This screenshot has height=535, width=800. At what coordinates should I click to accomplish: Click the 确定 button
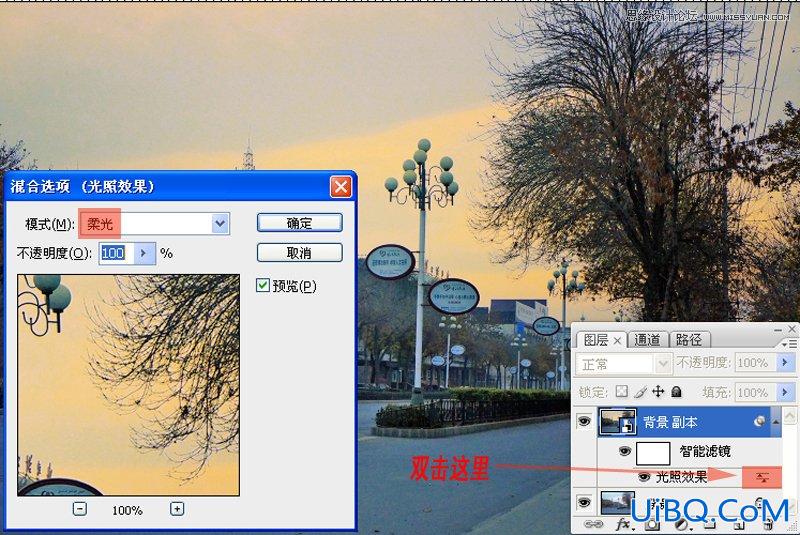point(299,223)
